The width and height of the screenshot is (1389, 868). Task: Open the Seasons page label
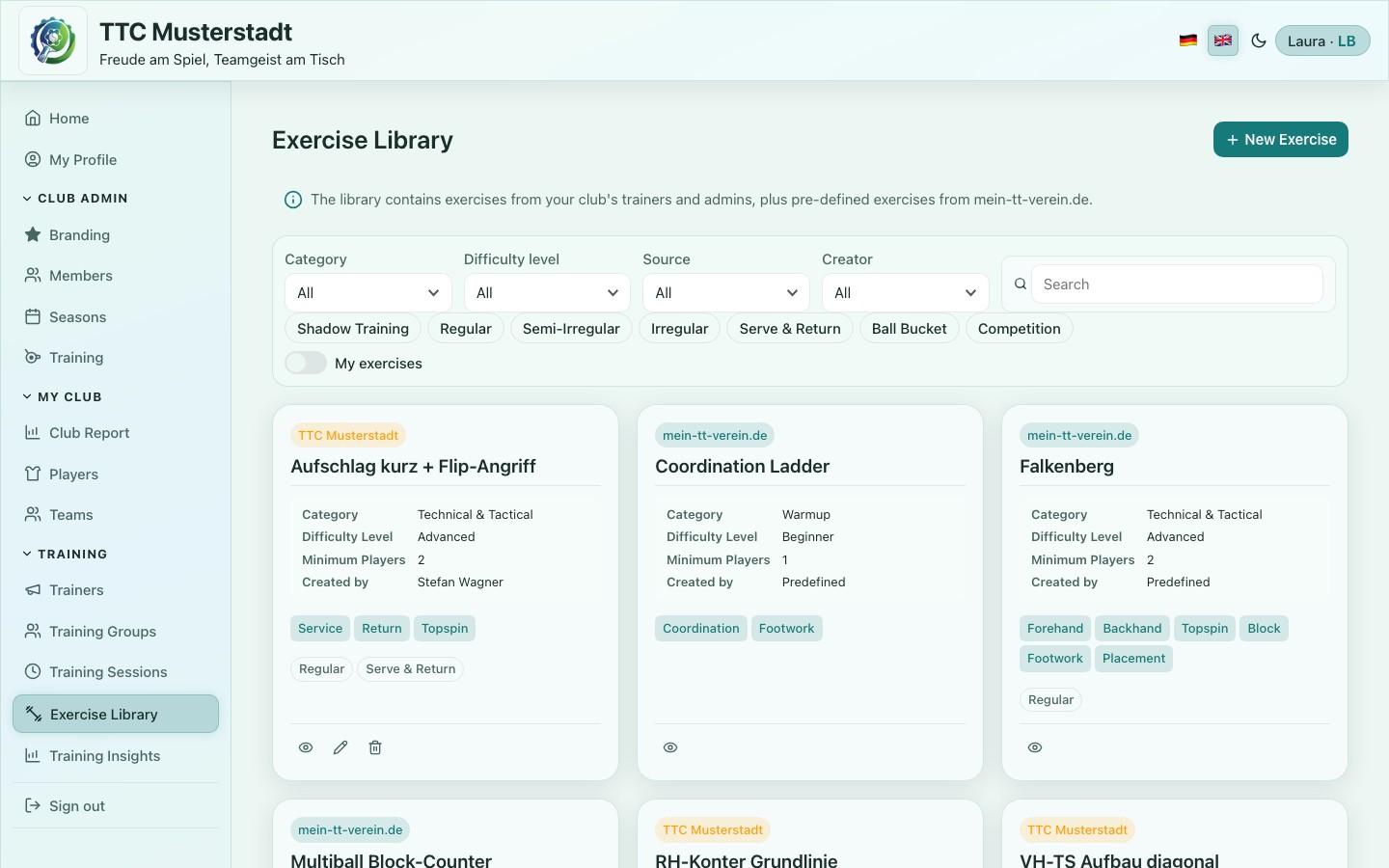(x=78, y=316)
